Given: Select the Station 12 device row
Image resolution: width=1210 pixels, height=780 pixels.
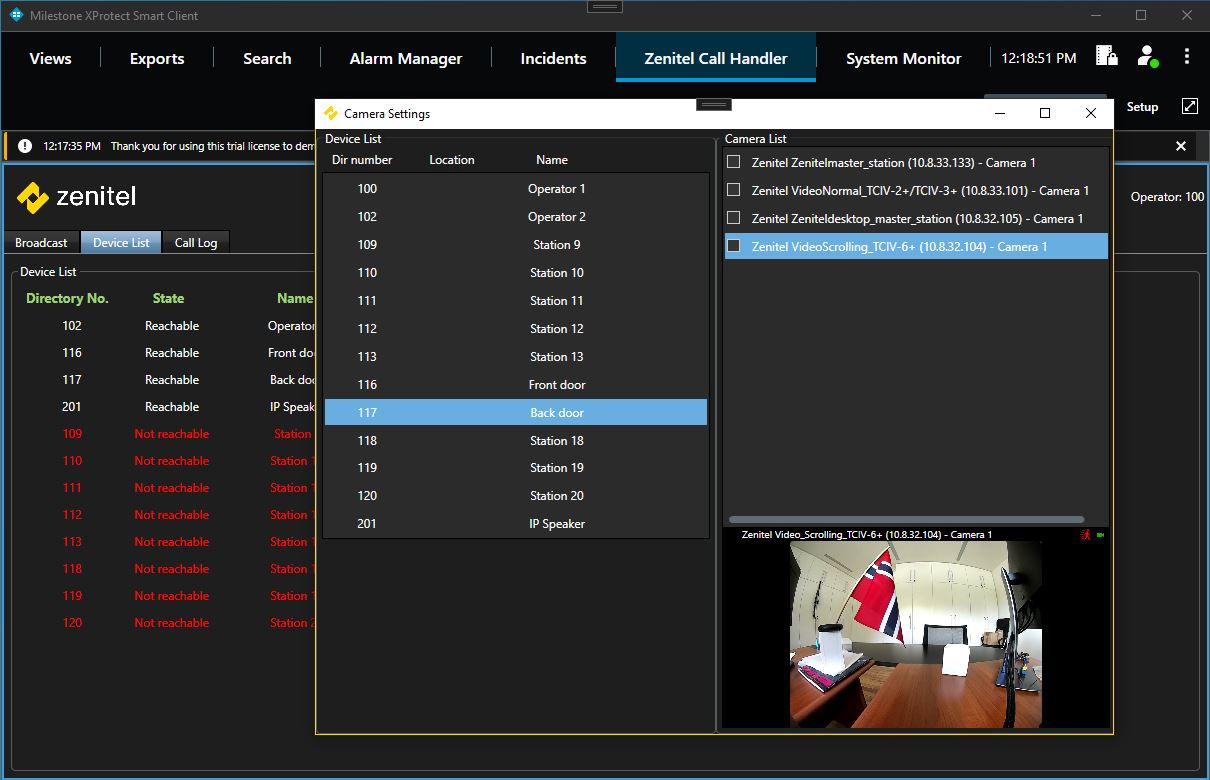Looking at the screenshot, I should pyautogui.click(x=516, y=328).
